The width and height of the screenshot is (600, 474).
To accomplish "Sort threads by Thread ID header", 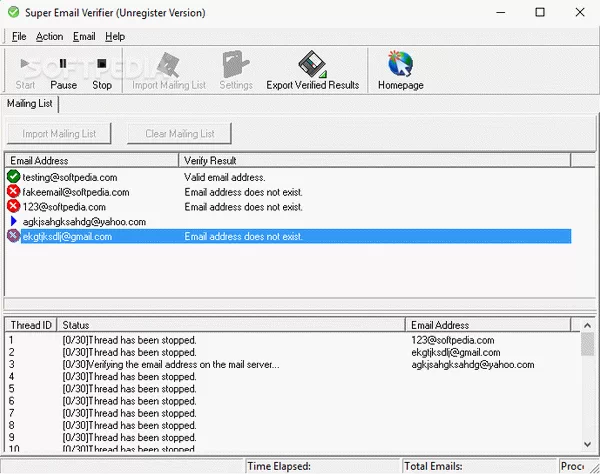I will coord(30,325).
